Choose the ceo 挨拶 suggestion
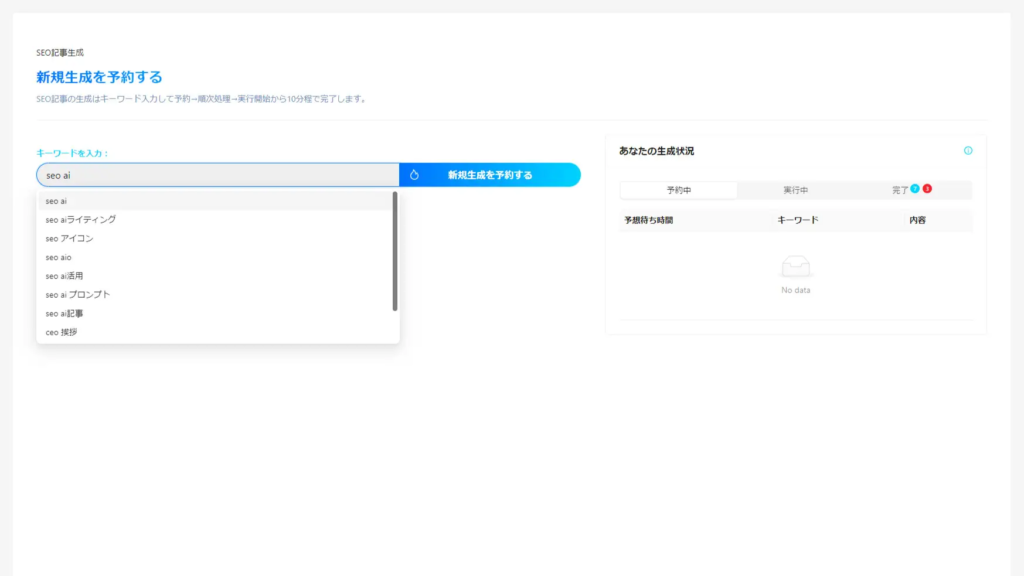Screen dimensions: 1024x576 [x=216, y=332]
